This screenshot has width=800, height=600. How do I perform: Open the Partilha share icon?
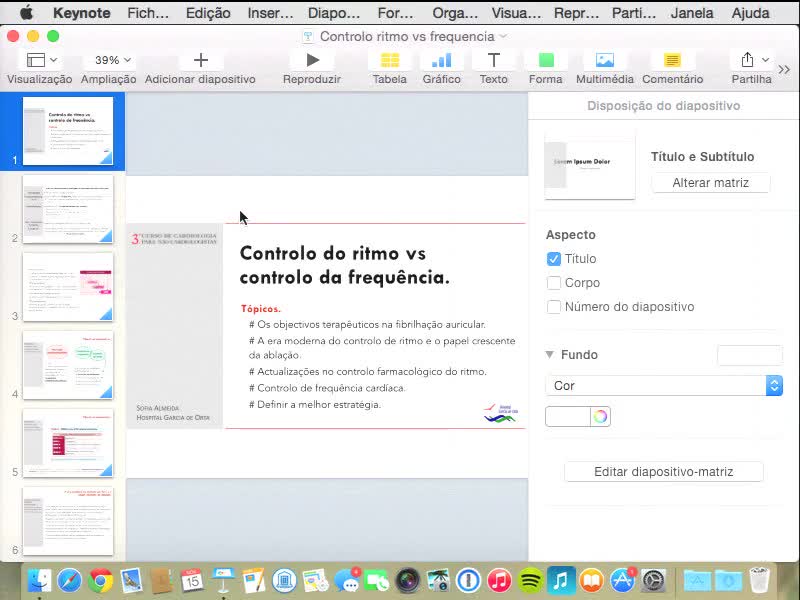pyautogui.click(x=747, y=60)
